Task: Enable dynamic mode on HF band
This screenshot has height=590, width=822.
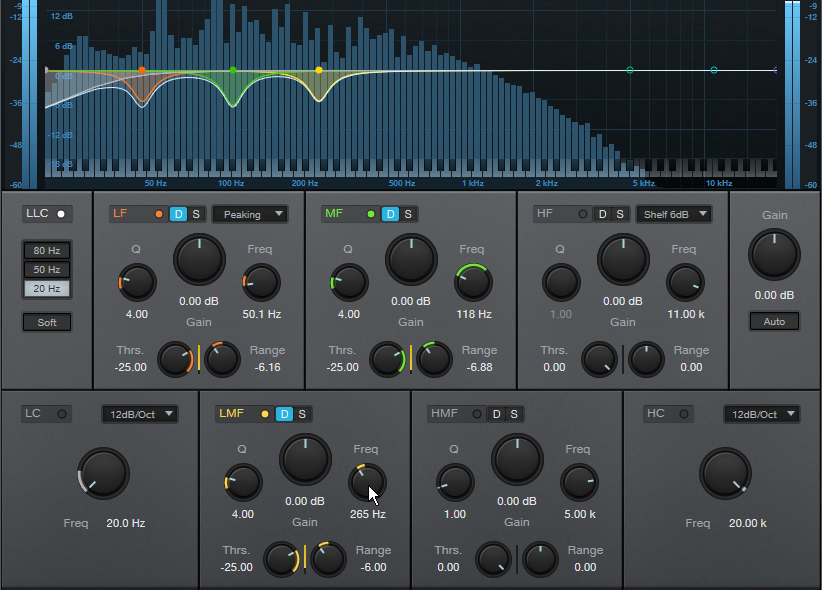Action: click(x=602, y=214)
